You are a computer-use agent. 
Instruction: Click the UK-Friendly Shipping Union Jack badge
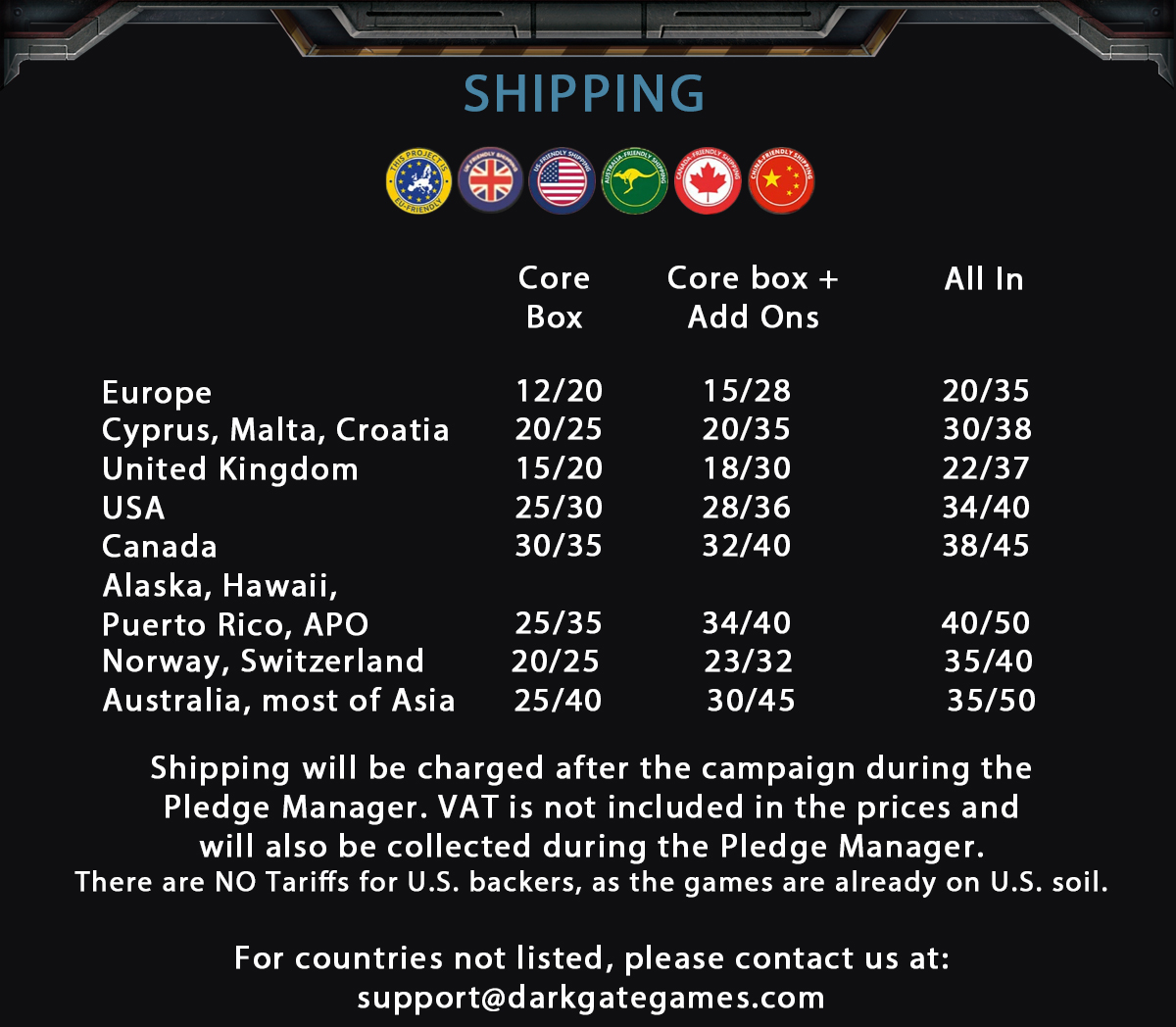tap(491, 180)
